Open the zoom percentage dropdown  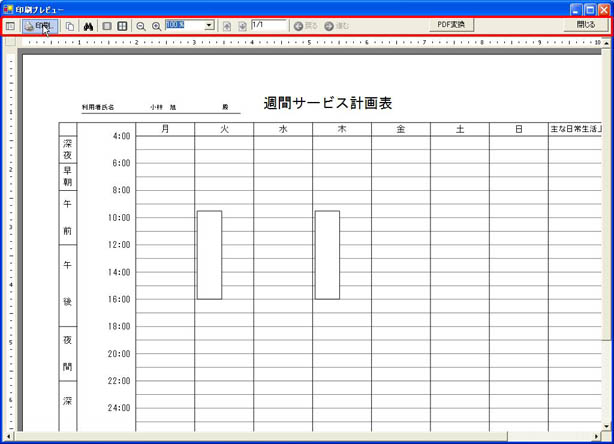click(209, 25)
